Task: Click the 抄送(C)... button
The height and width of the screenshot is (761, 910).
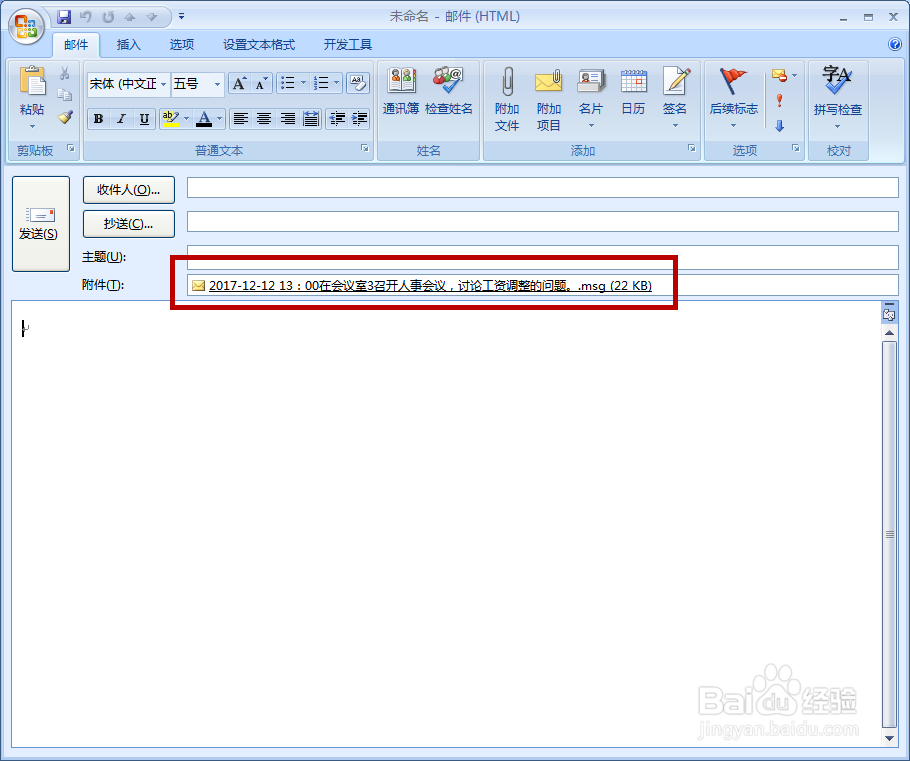Action: pos(129,224)
